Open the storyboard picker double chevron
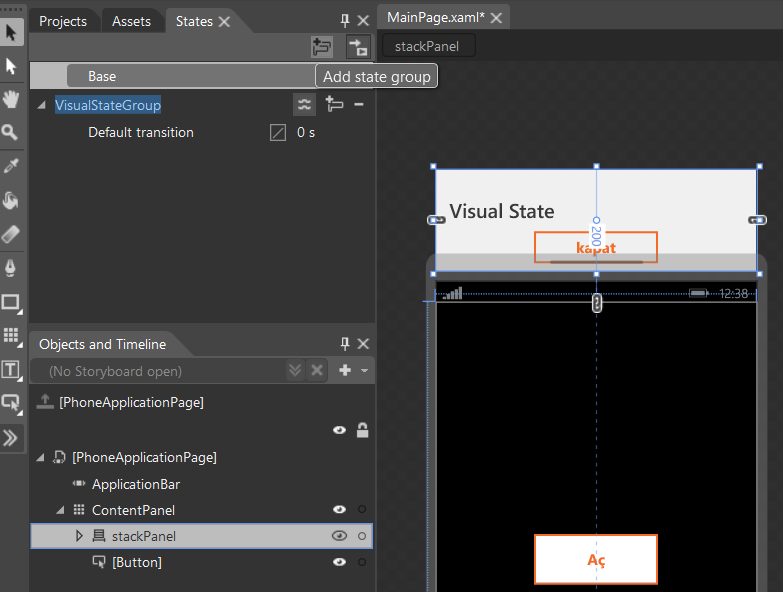Viewport: 783px width, 592px height. coord(295,370)
